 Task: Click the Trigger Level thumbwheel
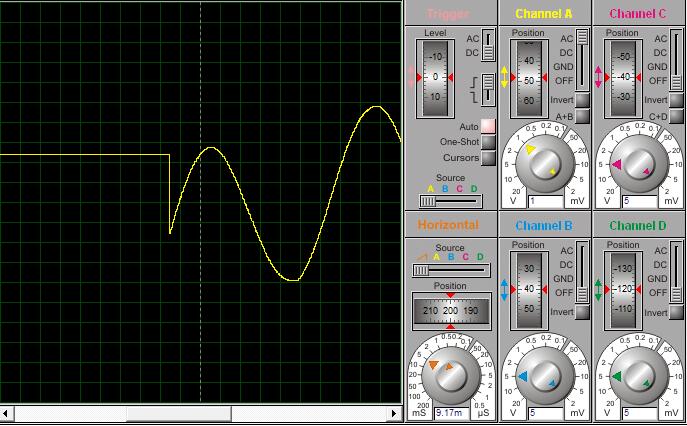[435, 78]
